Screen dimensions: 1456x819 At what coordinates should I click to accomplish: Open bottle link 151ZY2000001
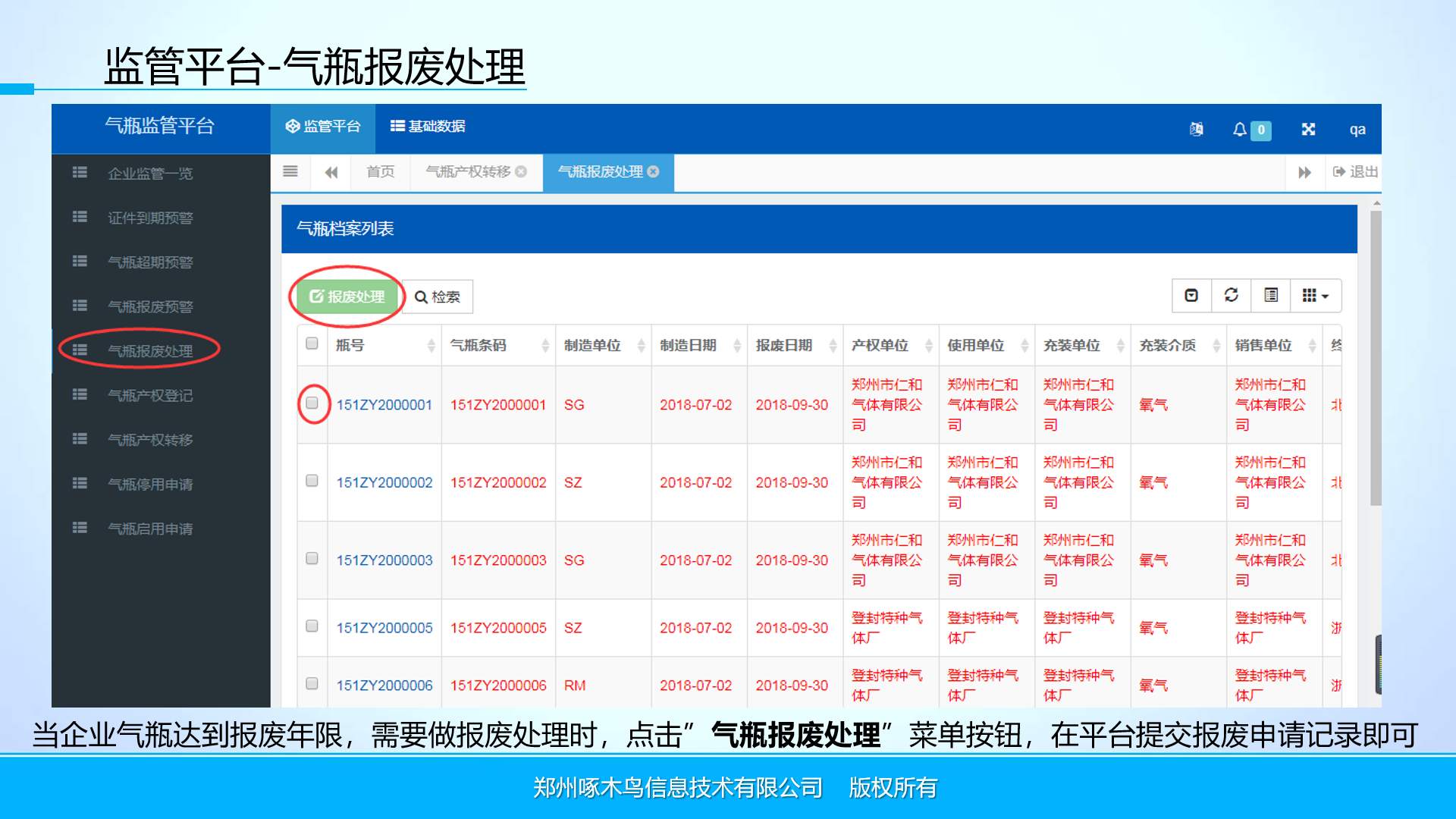point(384,405)
